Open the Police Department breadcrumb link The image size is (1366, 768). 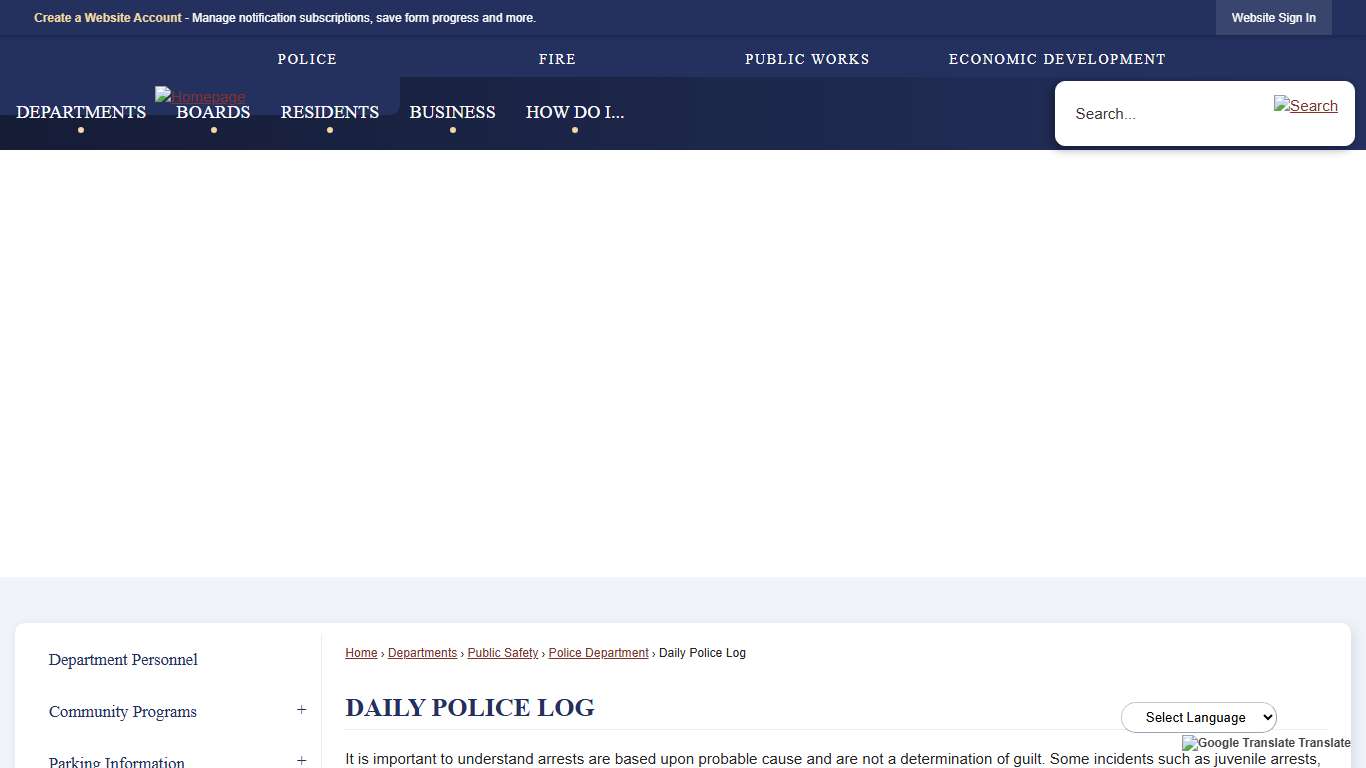pyautogui.click(x=598, y=652)
